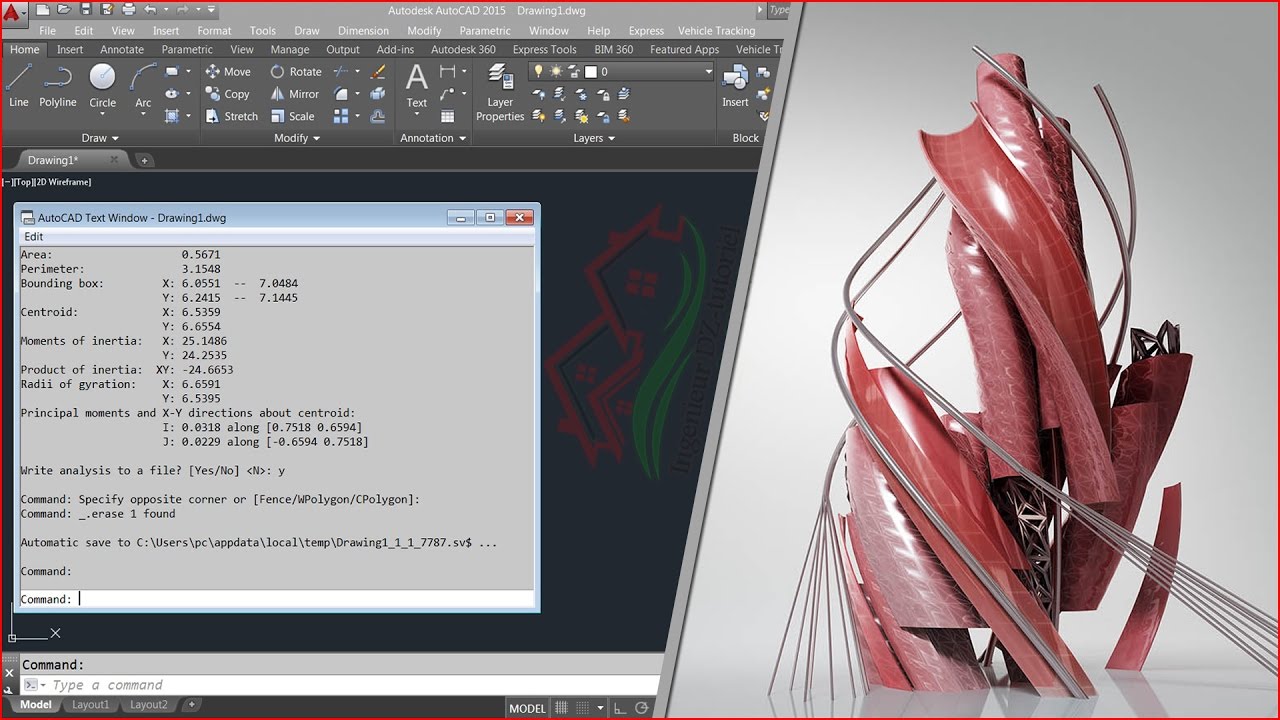Screen dimensions: 1280x720
Task: Click the Stretch tool
Action: coord(232,116)
